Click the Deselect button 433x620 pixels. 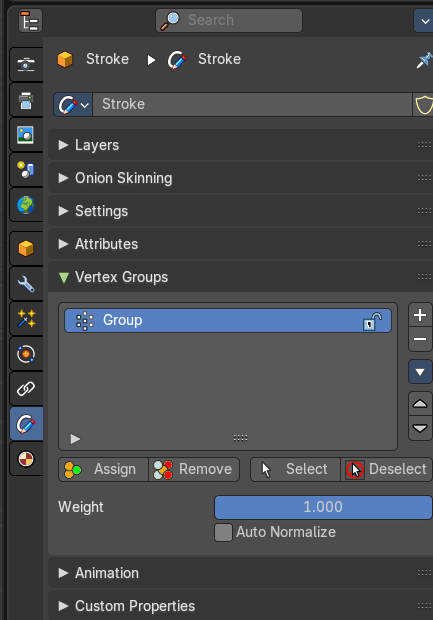[387, 469]
